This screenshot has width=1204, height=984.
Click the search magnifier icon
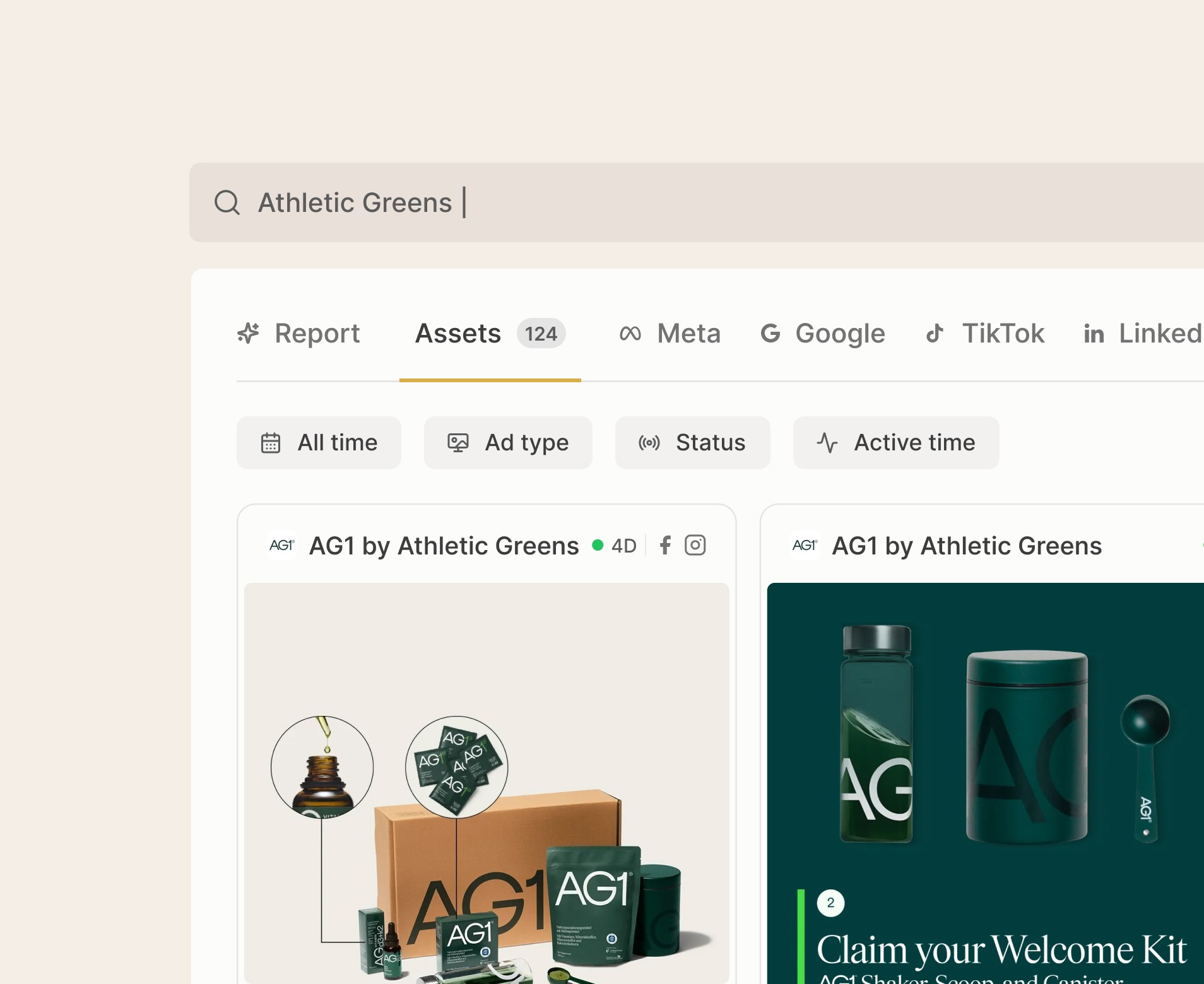(x=227, y=202)
